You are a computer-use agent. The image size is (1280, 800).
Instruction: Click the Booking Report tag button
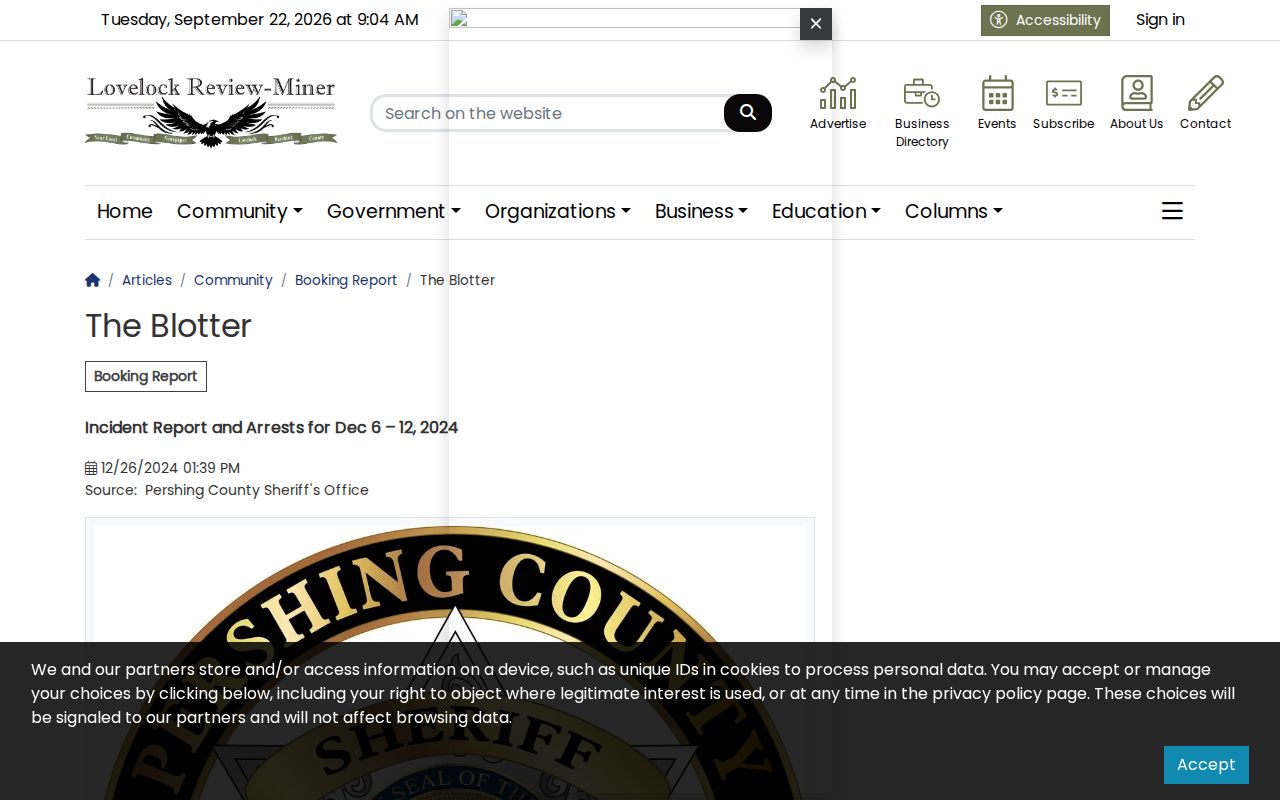point(146,376)
